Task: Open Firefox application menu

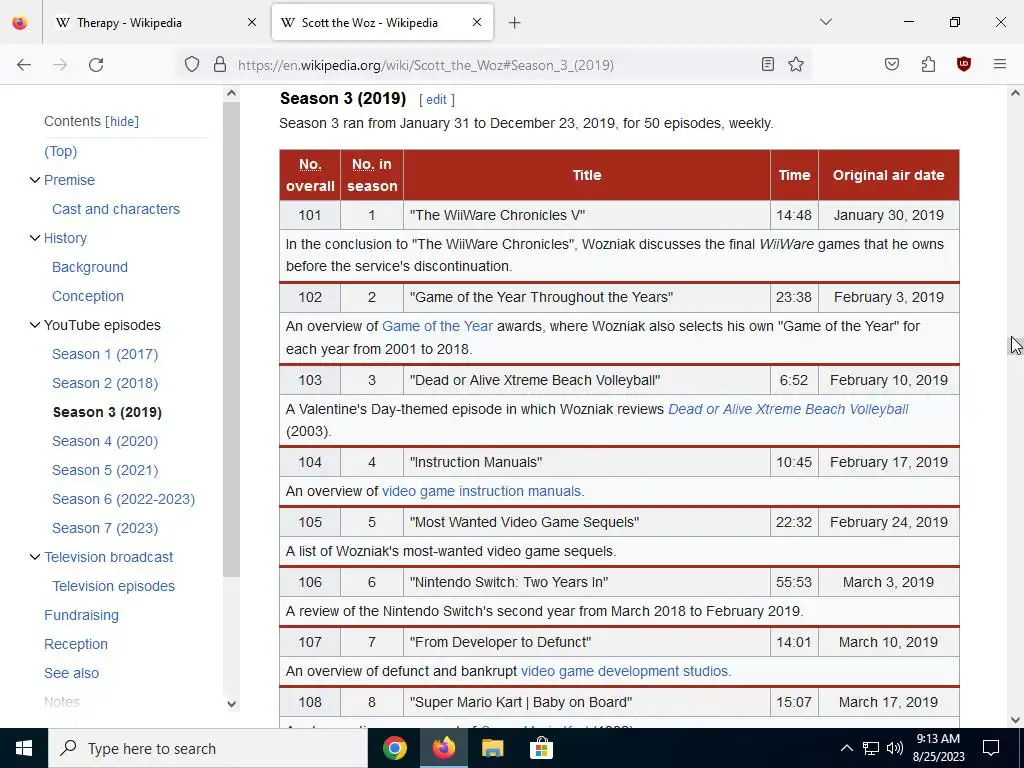Action: [x=1000, y=64]
